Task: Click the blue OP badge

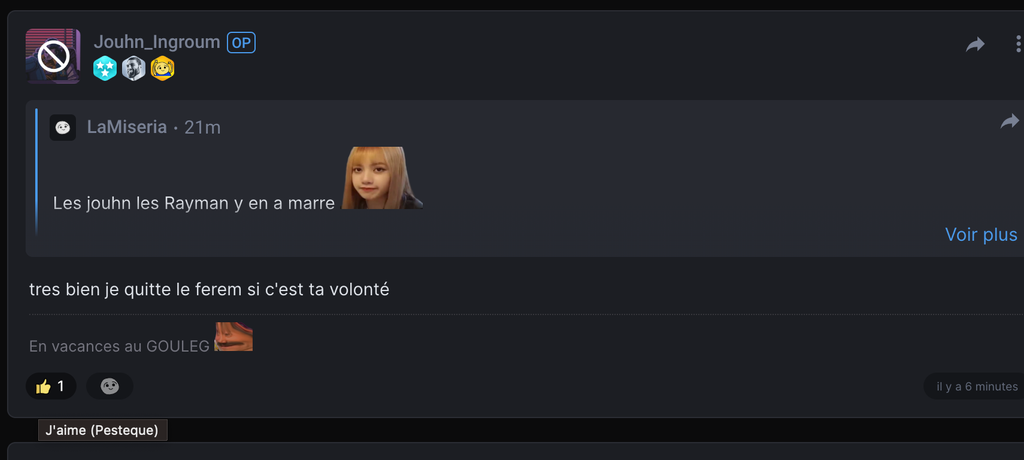Action: point(241,43)
